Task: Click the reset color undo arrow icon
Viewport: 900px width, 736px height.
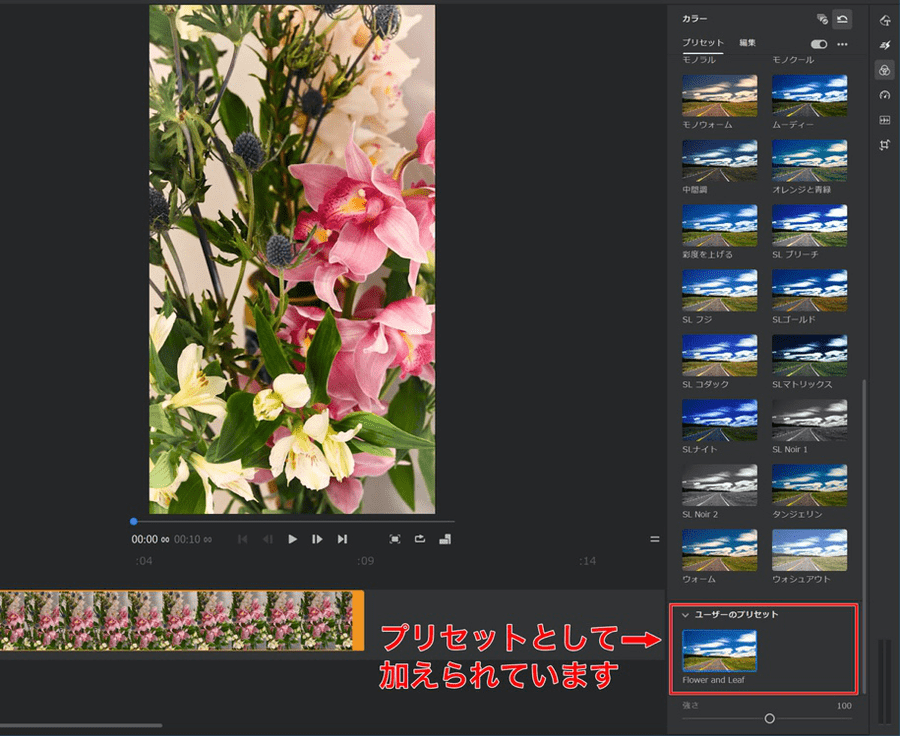Action: click(x=843, y=19)
